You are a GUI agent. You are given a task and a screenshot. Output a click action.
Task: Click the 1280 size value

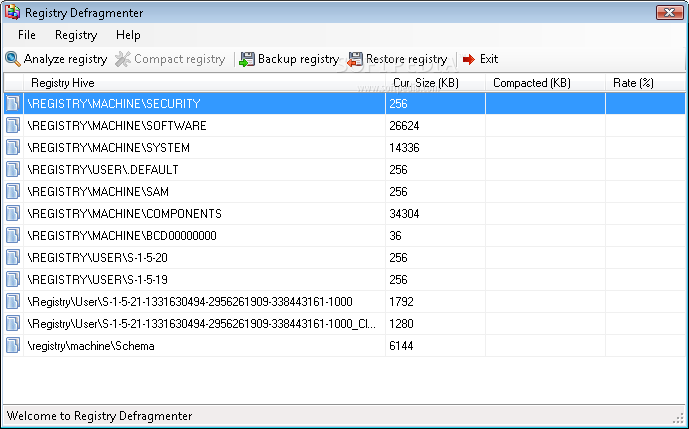tap(401, 324)
